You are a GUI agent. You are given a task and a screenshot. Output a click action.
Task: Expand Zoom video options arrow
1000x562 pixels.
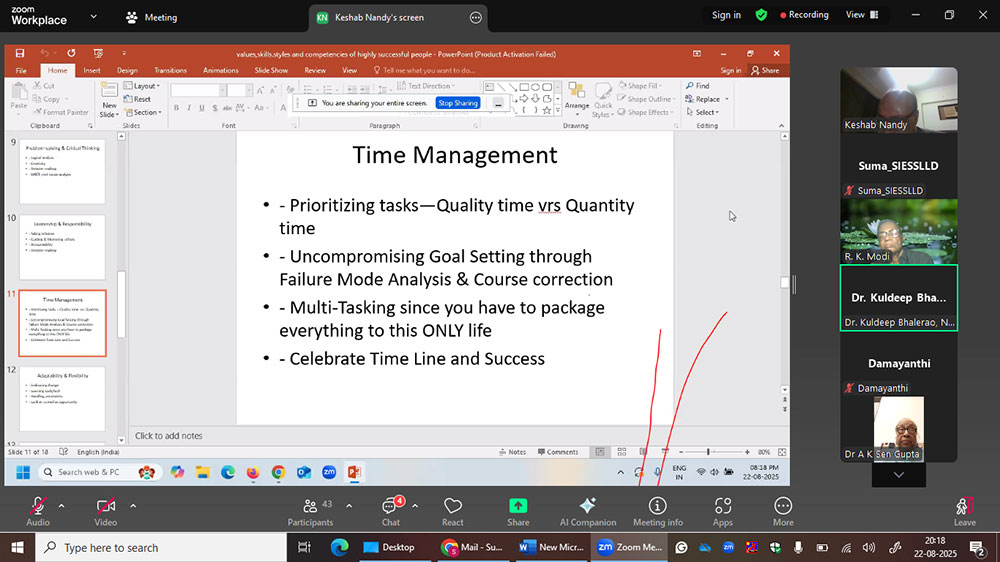pyautogui.click(x=133, y=506)
